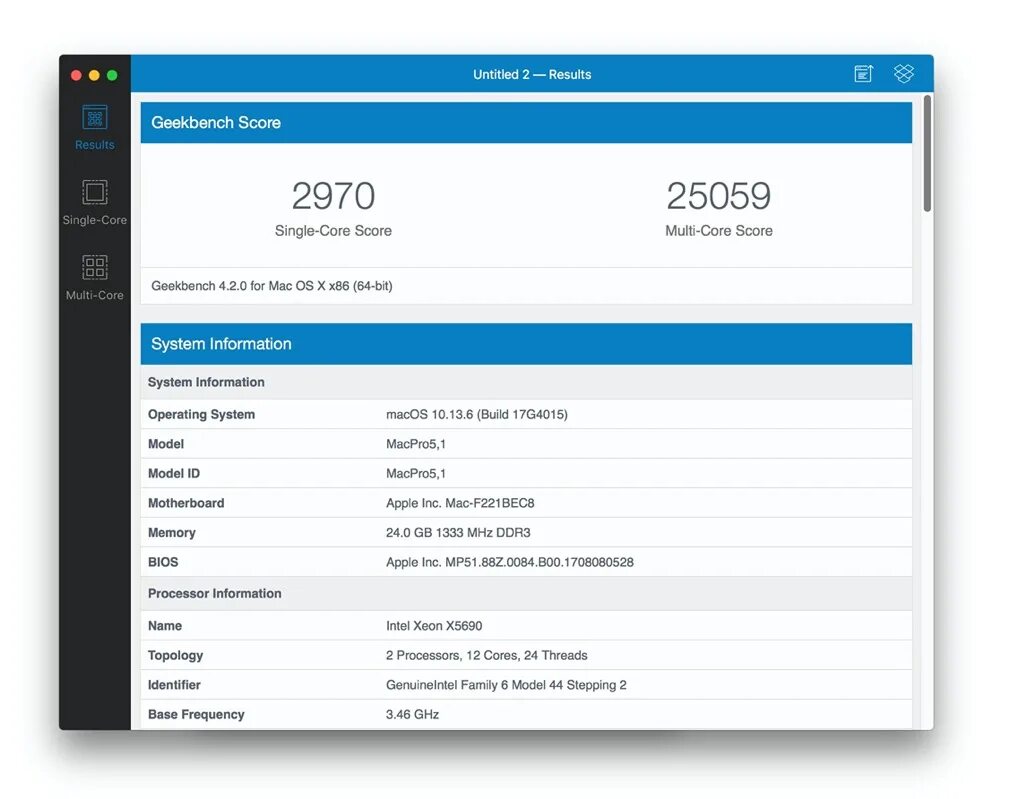Click the blue System Information header bar
This screenshot has height=799, width=1009.
[x=526, y=344]
